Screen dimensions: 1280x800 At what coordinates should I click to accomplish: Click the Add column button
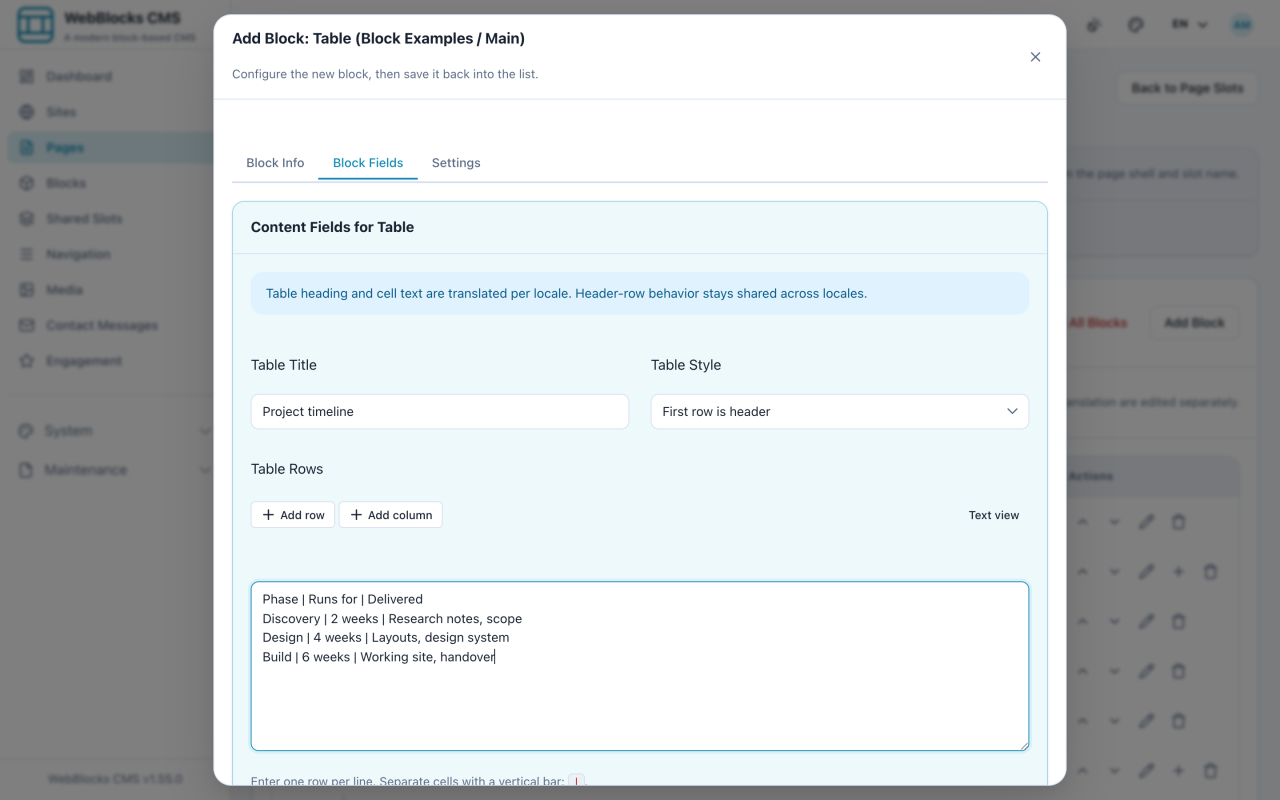(x=391, y=515)
